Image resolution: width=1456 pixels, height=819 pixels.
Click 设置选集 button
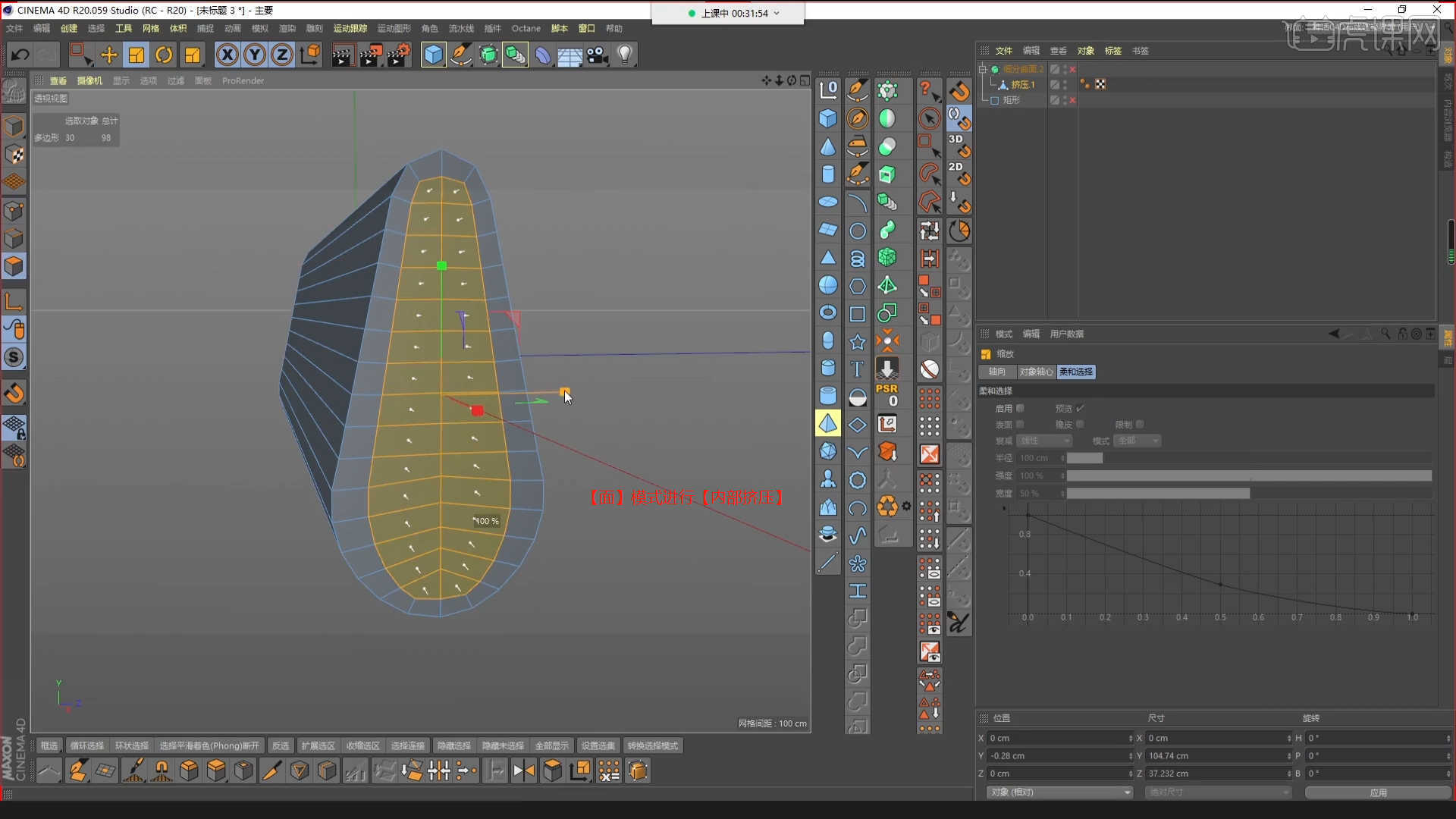(598, 745)
